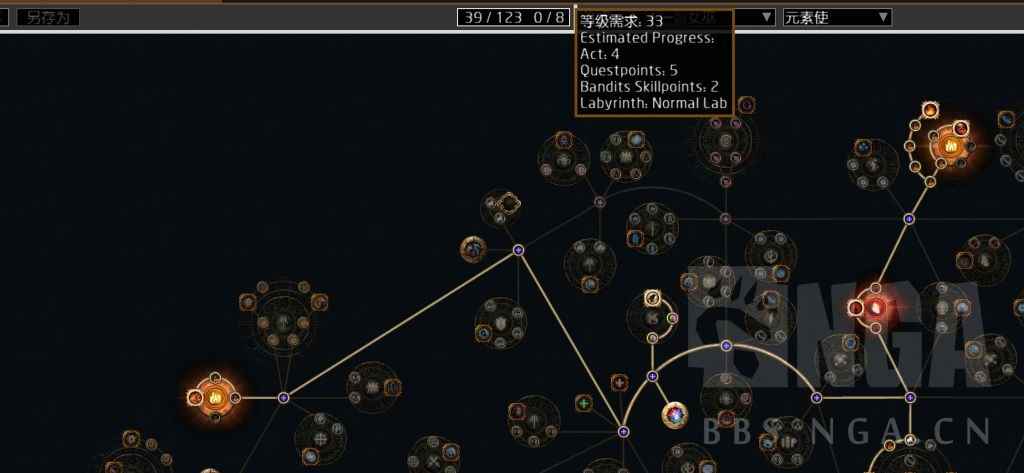Toggle the purple junction node below the red plus

click(623, 432)
